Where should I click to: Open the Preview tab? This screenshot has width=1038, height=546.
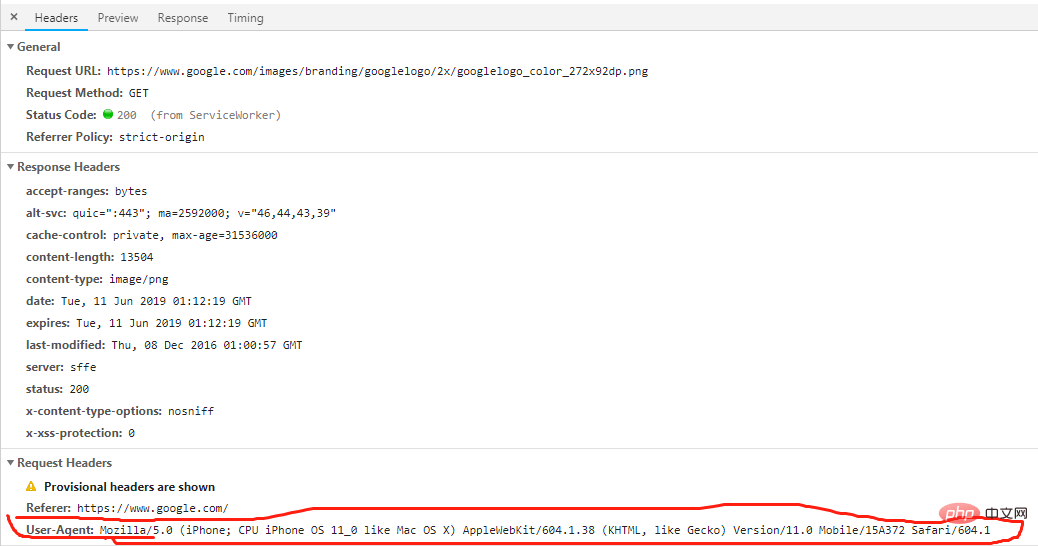(118, 18)
